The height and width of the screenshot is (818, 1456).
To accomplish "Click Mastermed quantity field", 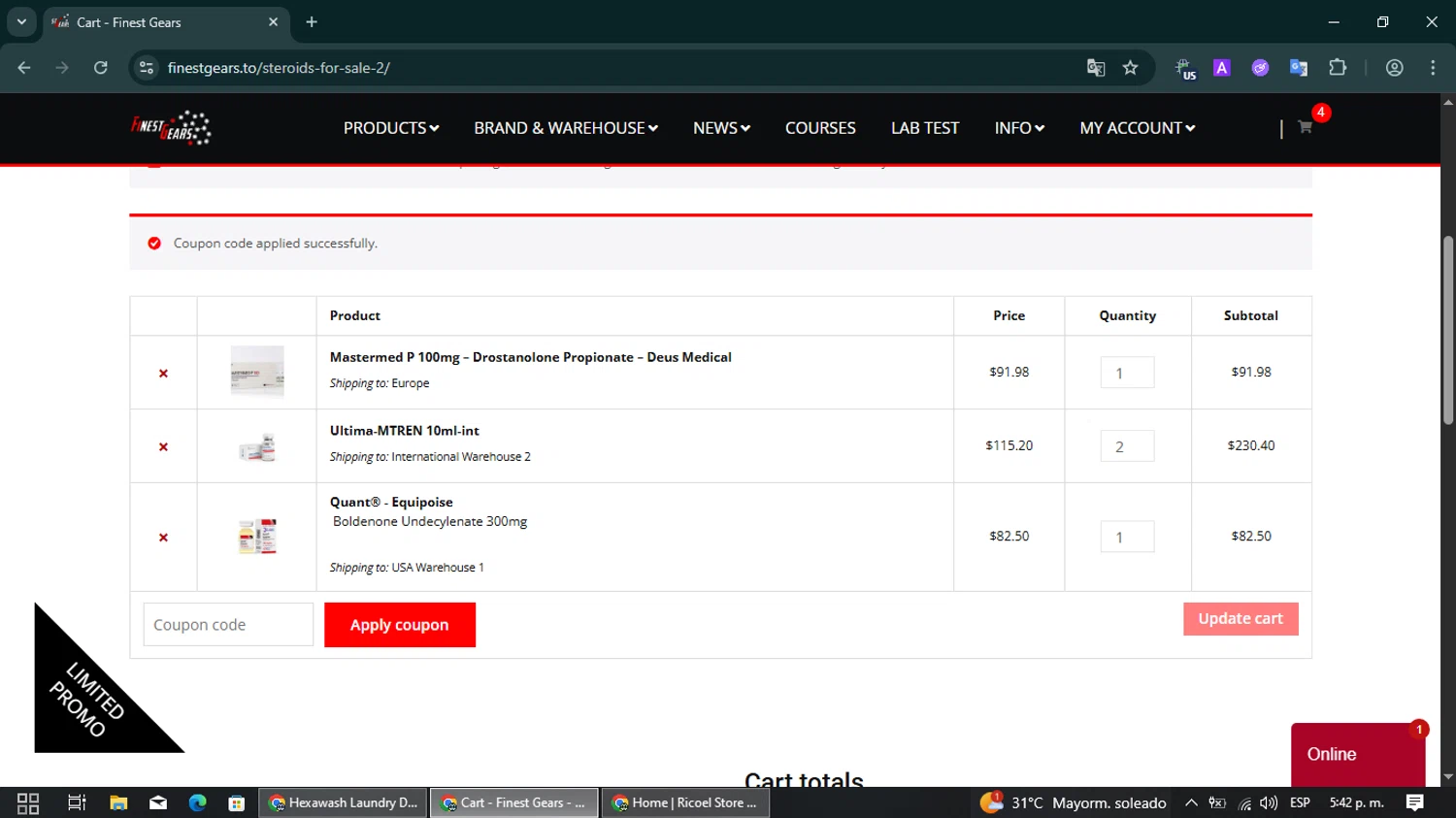I will coord(1127,373).
